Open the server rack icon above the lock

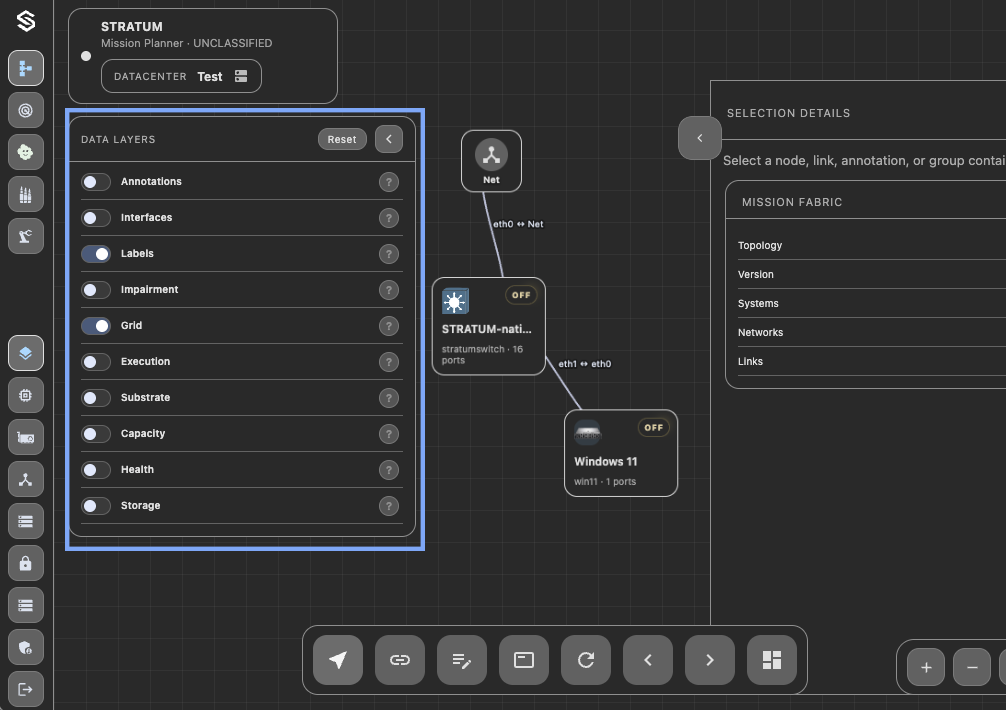(26, 521)
